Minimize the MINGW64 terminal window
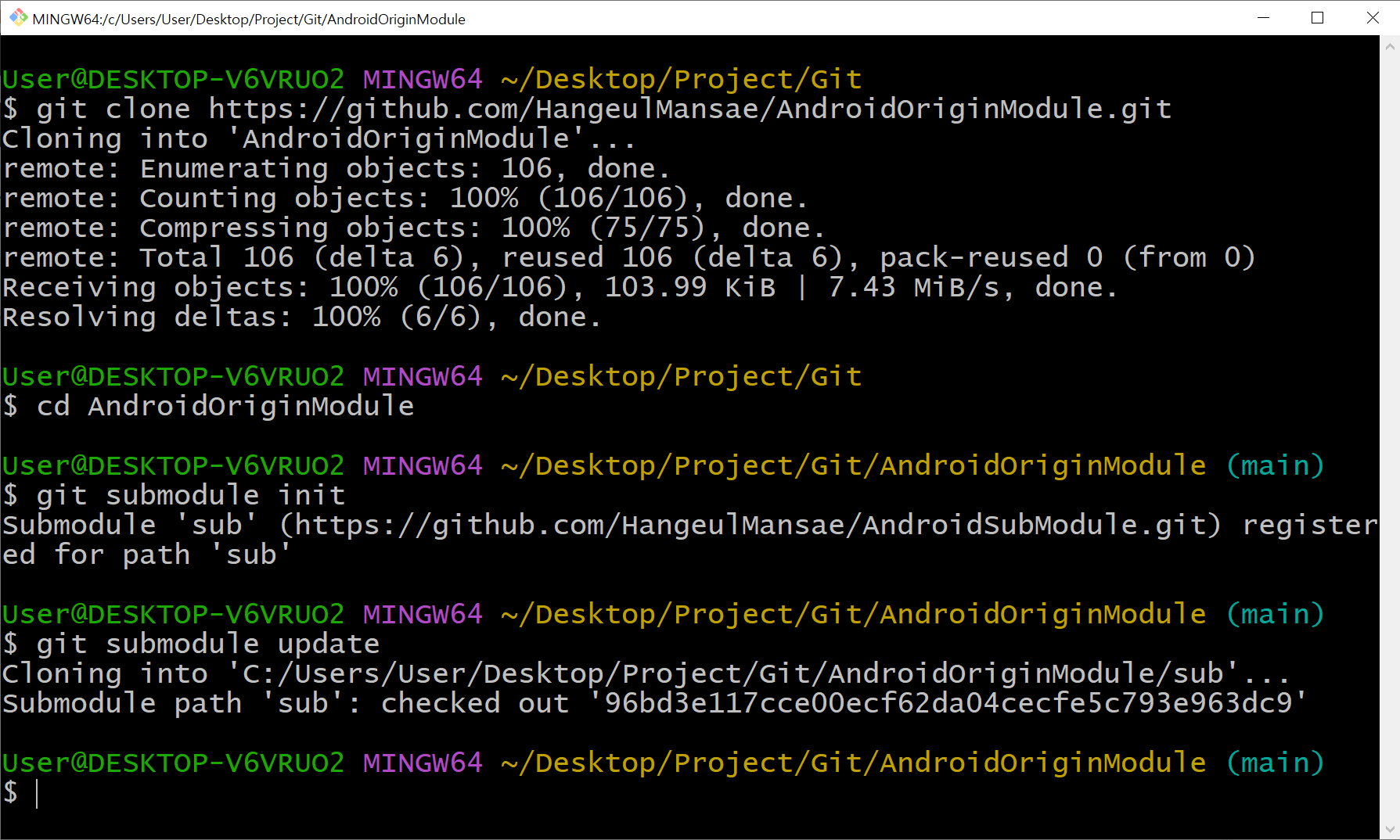1400x840 pixels. point(1263,18)
